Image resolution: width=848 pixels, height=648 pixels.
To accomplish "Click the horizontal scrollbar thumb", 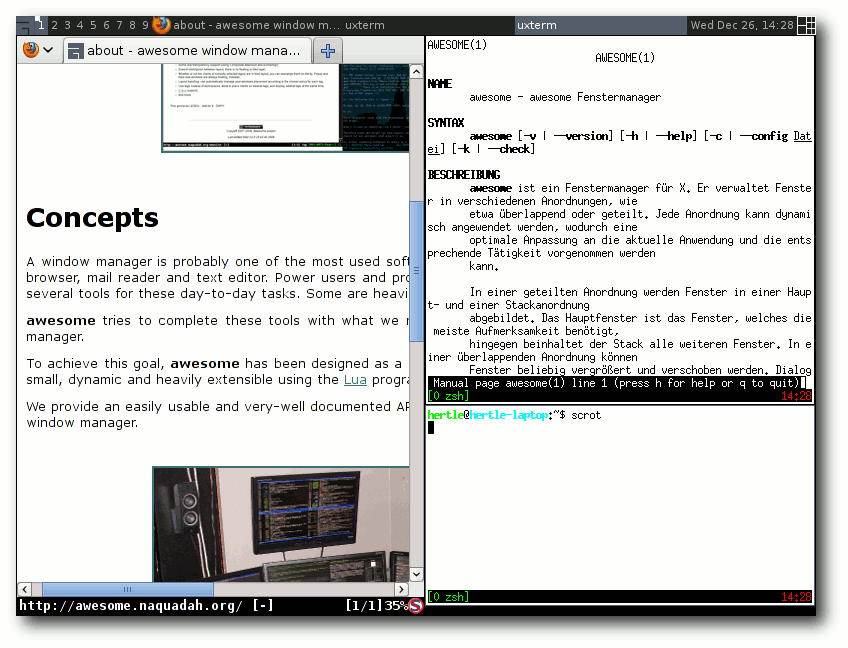I will (x=128, y=589).
